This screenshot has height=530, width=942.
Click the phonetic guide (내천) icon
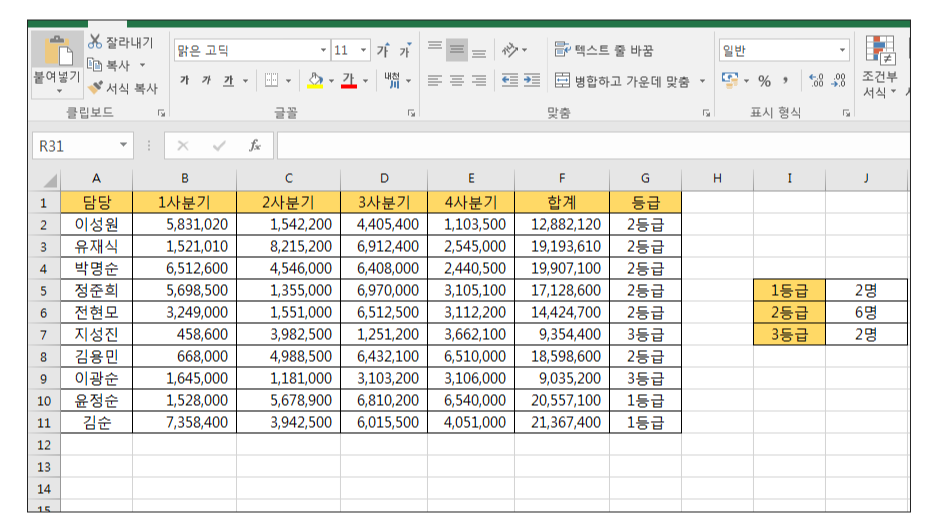[x=392, y=80]
